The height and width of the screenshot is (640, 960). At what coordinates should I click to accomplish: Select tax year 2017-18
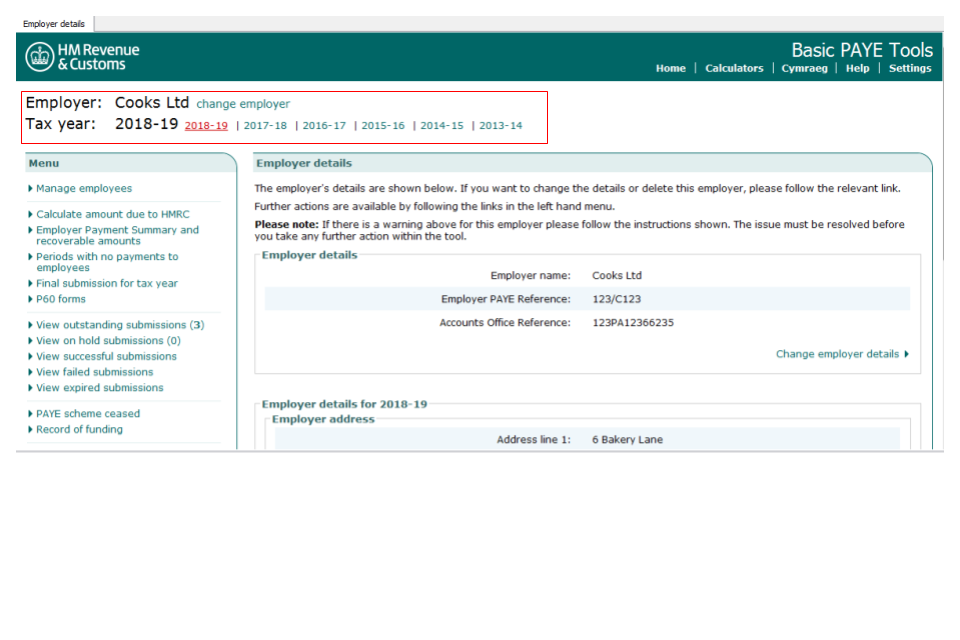click(x=265, y=126)
